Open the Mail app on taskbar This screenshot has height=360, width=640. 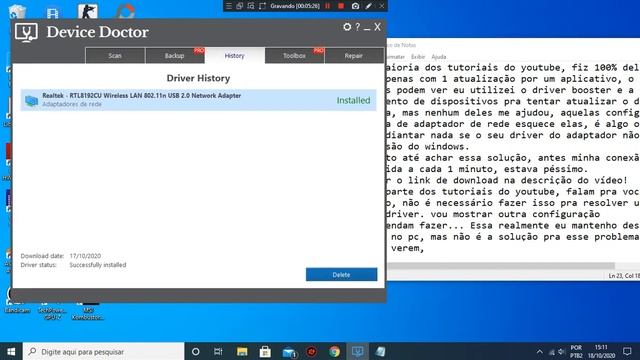click(x=289, y=351)
